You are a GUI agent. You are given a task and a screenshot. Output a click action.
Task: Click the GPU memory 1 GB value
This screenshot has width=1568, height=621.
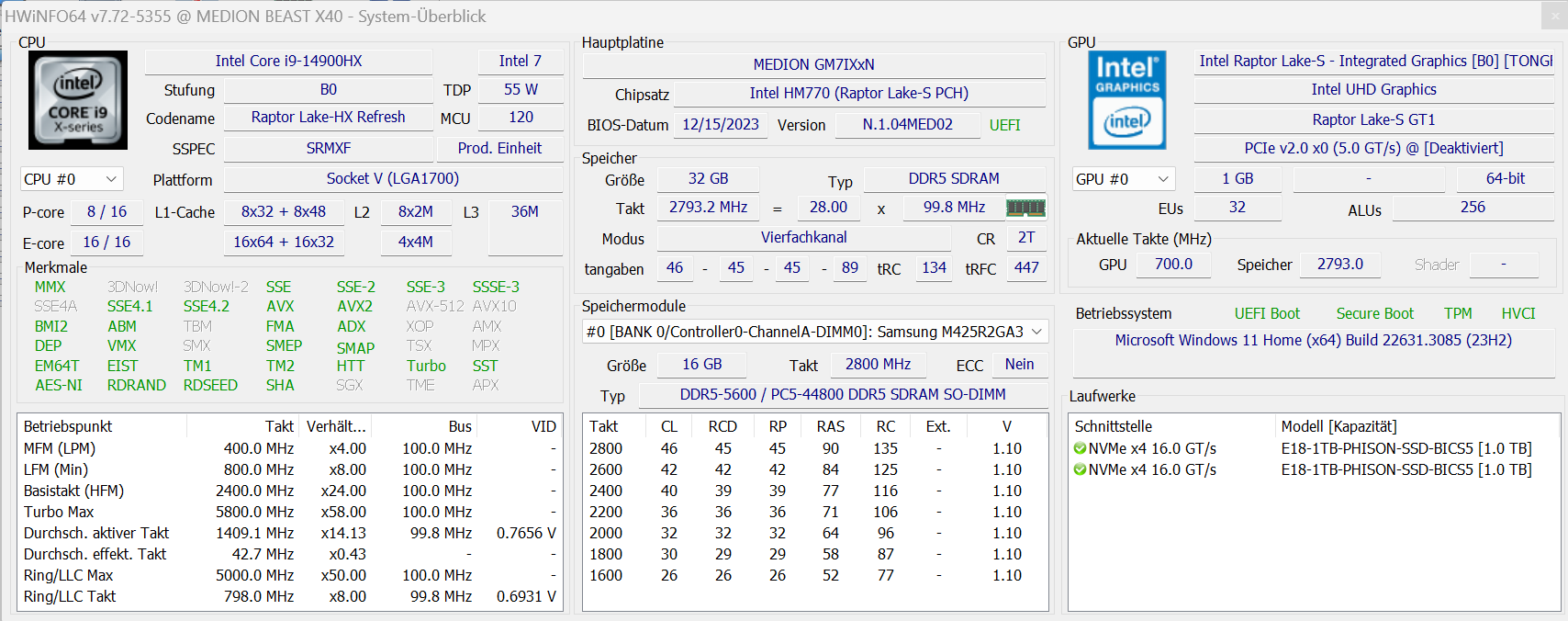coord(1238,178)
